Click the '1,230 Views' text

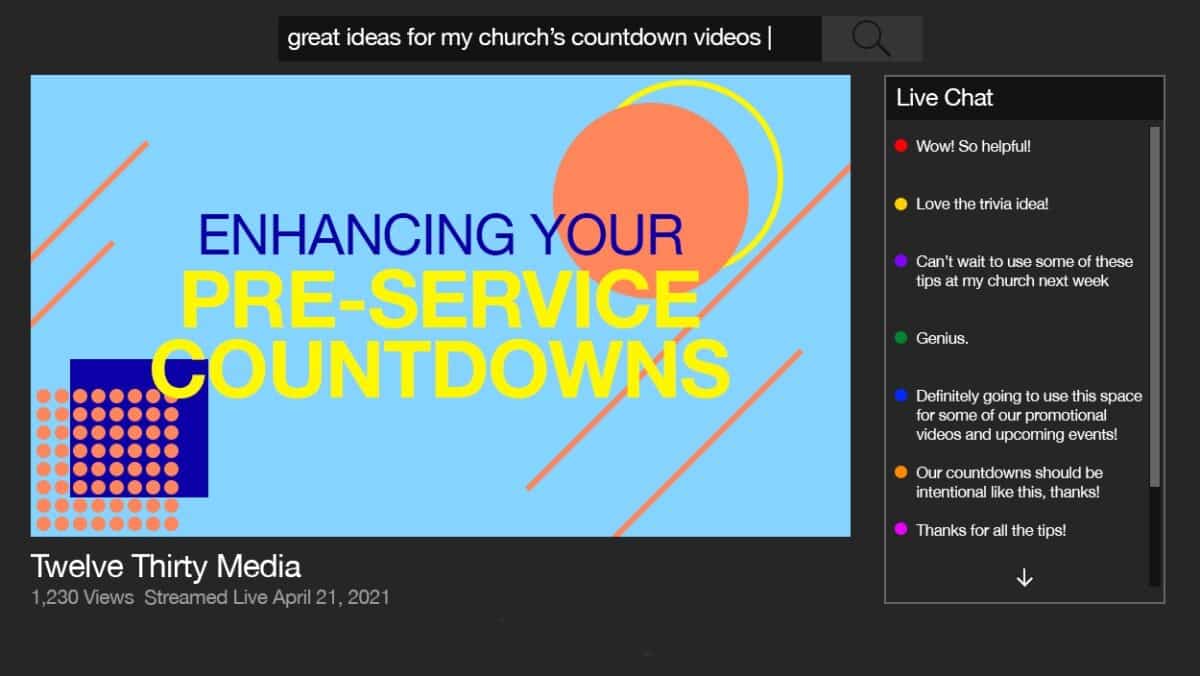tap(82, 598)
